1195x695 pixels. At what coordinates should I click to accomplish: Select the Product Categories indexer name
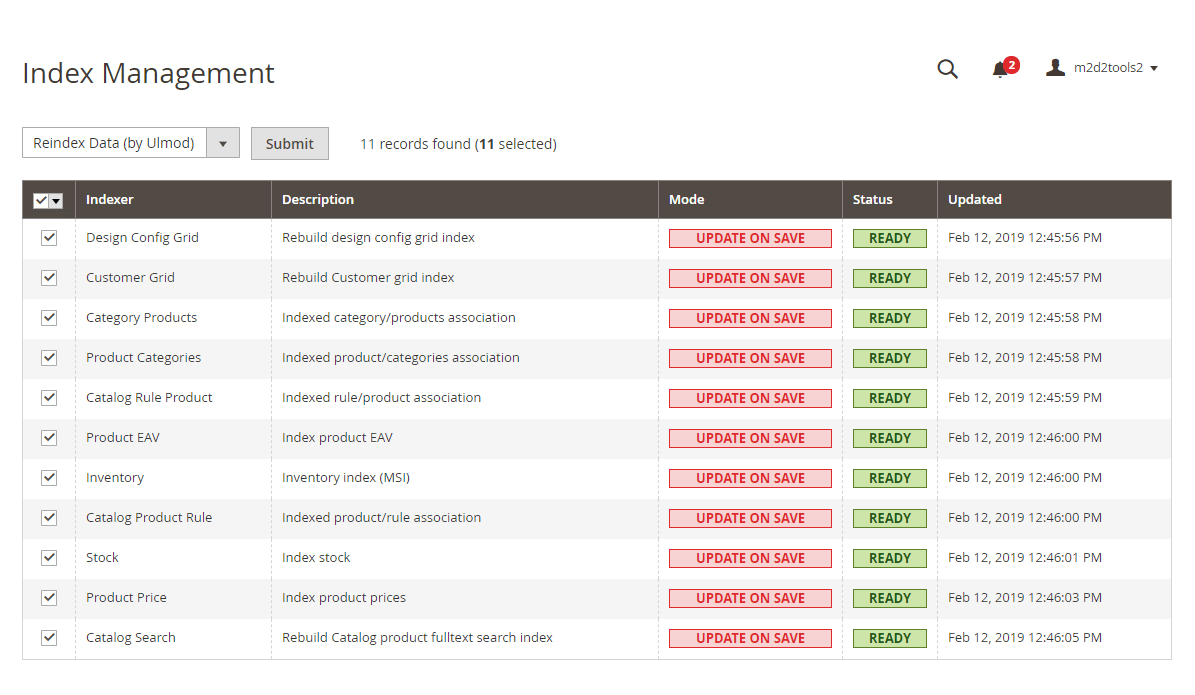coord(143,357)
